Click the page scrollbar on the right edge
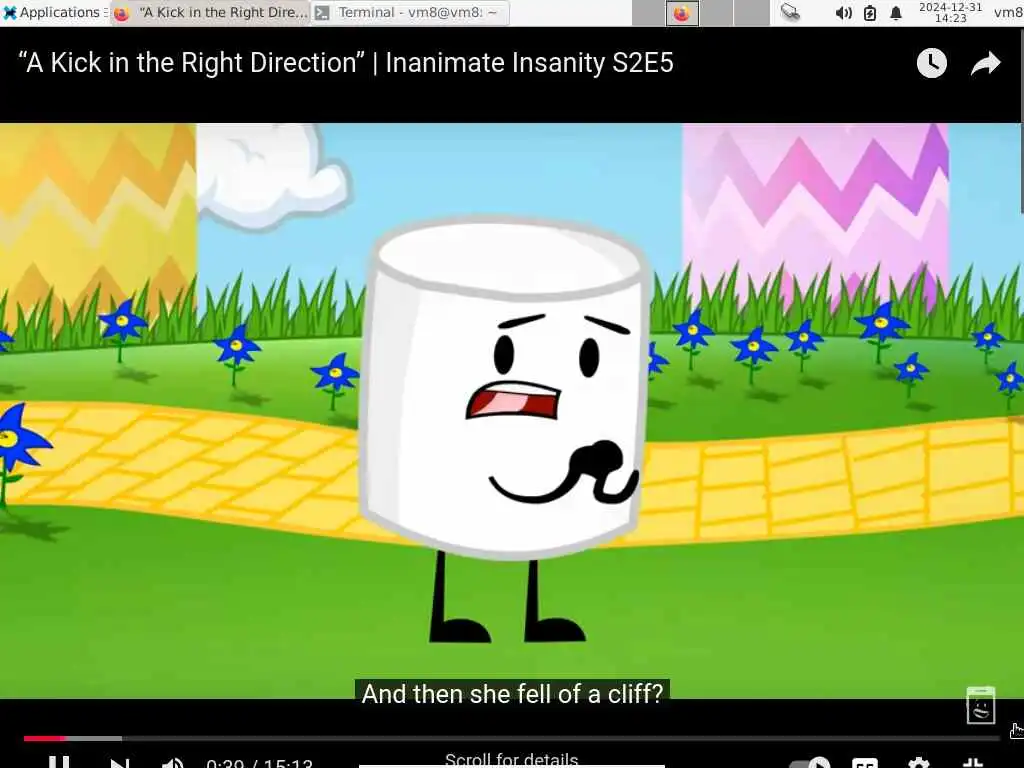 click(1021, 120)
